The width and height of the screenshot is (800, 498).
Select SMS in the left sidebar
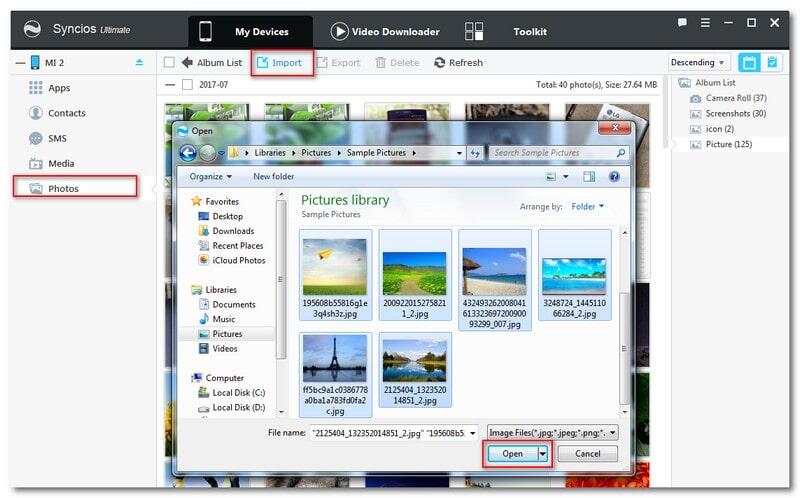(x=57, y=138)
